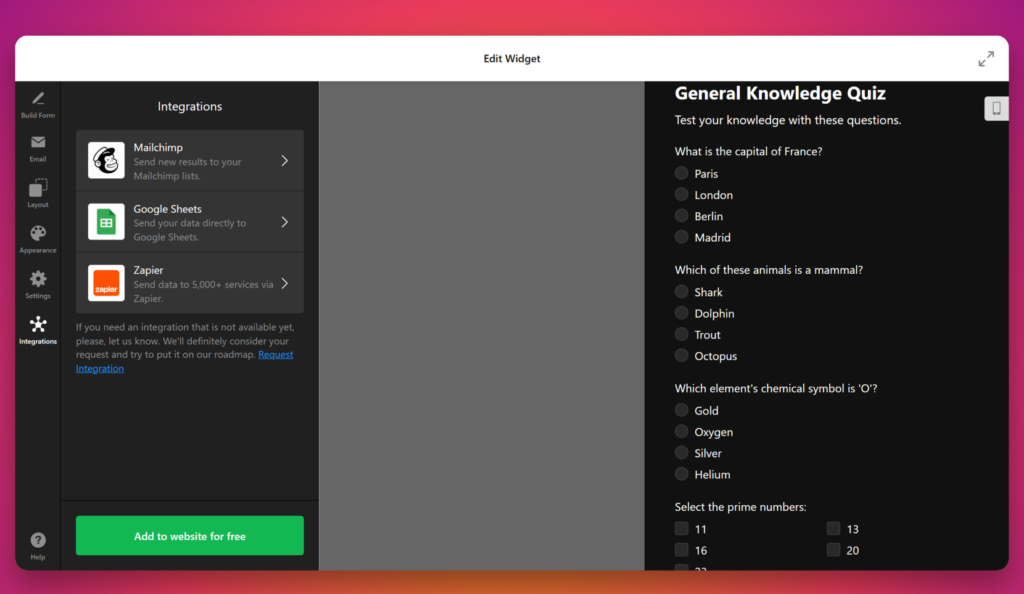Viewport: 1024px width, 594px height.
Task: Click the Zapier icon
Action: (108, 283)
